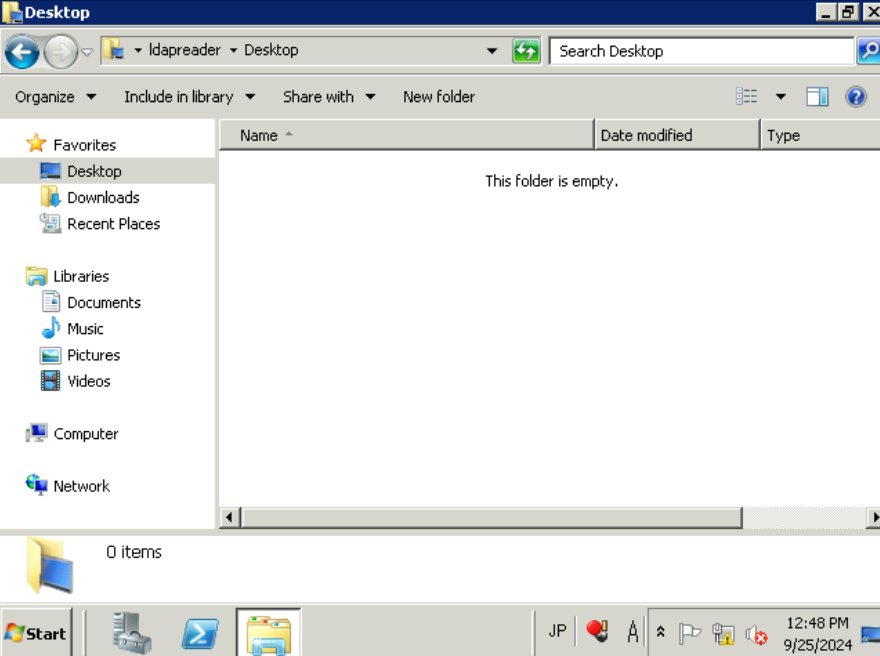Open Server Manager from taskbar
The width and height of the screenshot is (880, 656).
pos(131,632)
